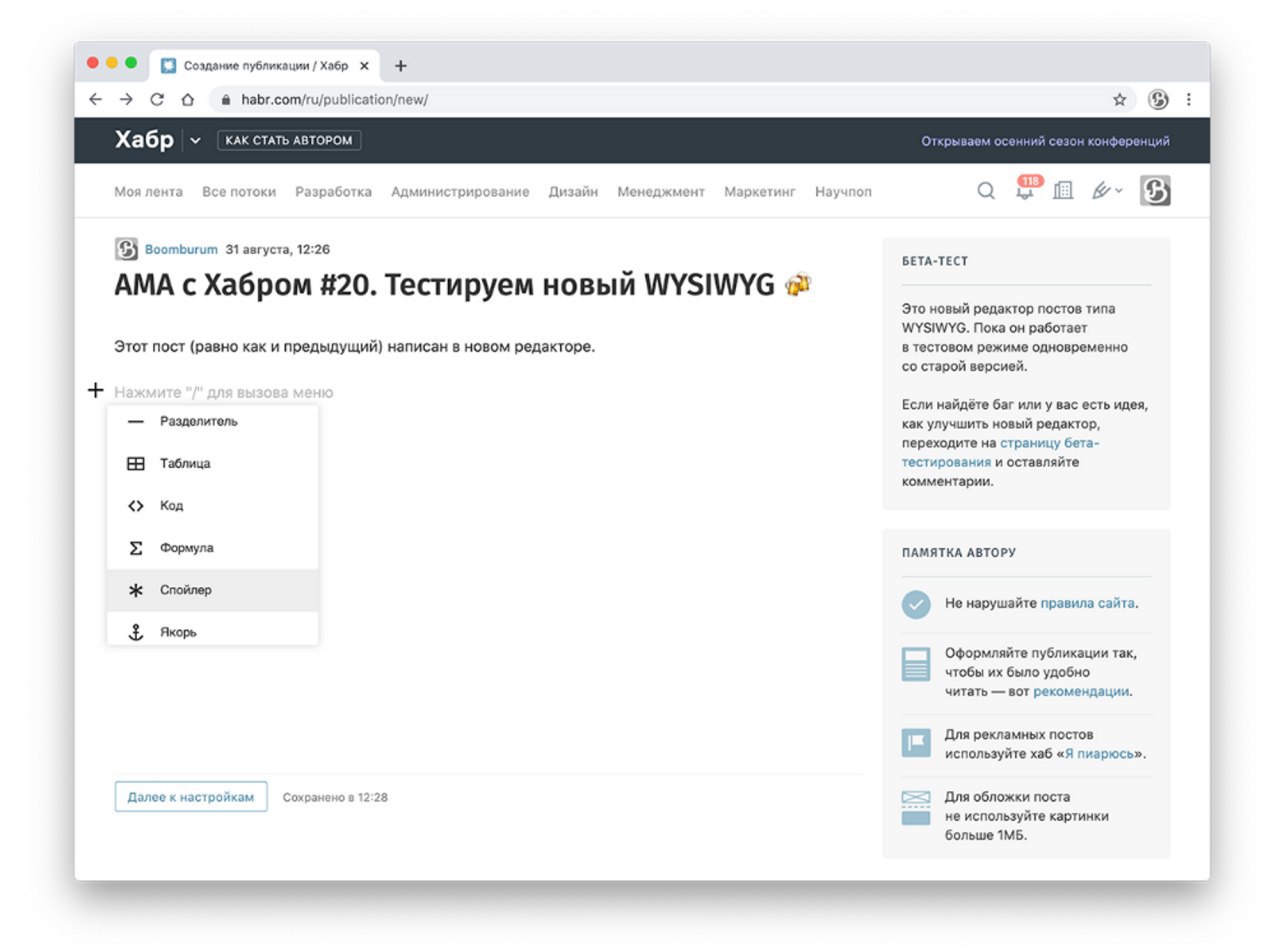
Task: Click the cover image icon in памятка
Action: (916, 807)
